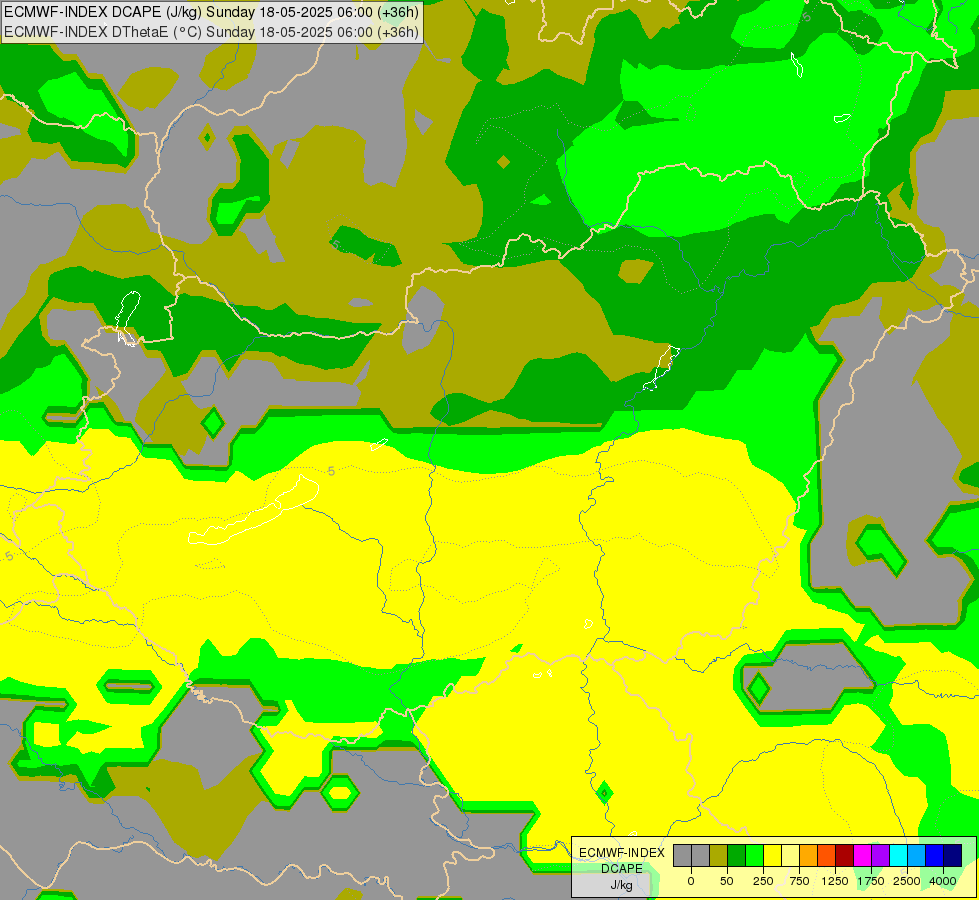Click the legend value 50
The height and width of the screenshot is (900, 979).
tap(727, 881)
